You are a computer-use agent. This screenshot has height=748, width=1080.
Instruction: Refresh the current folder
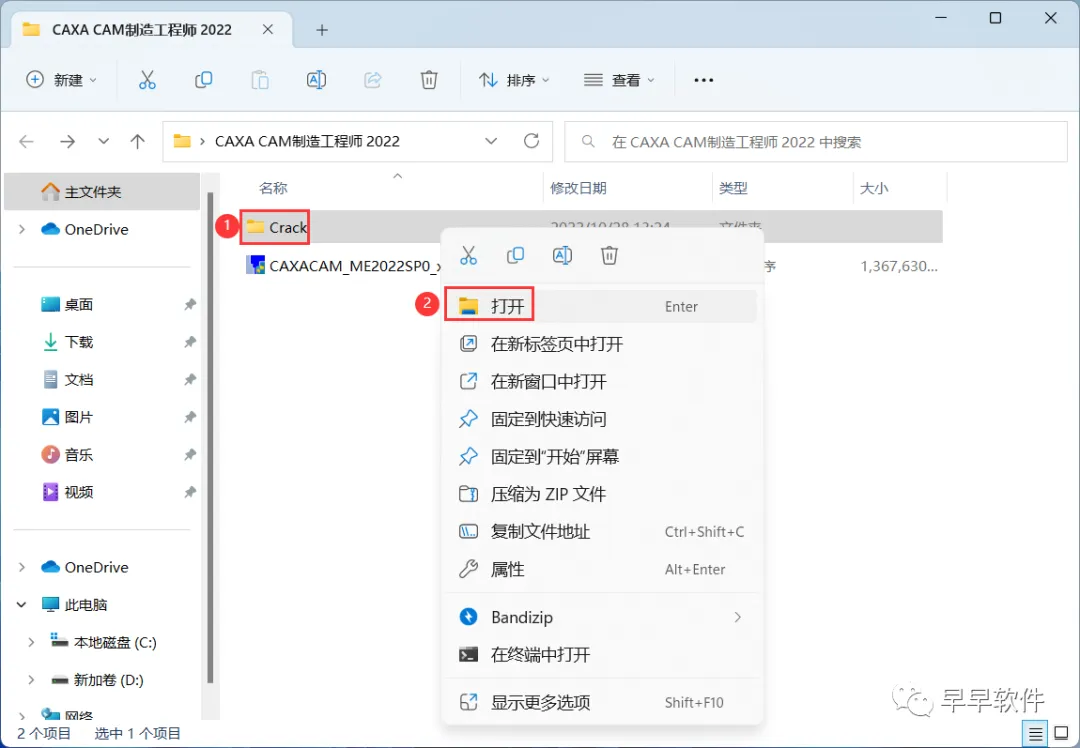(x=531, y=141)
